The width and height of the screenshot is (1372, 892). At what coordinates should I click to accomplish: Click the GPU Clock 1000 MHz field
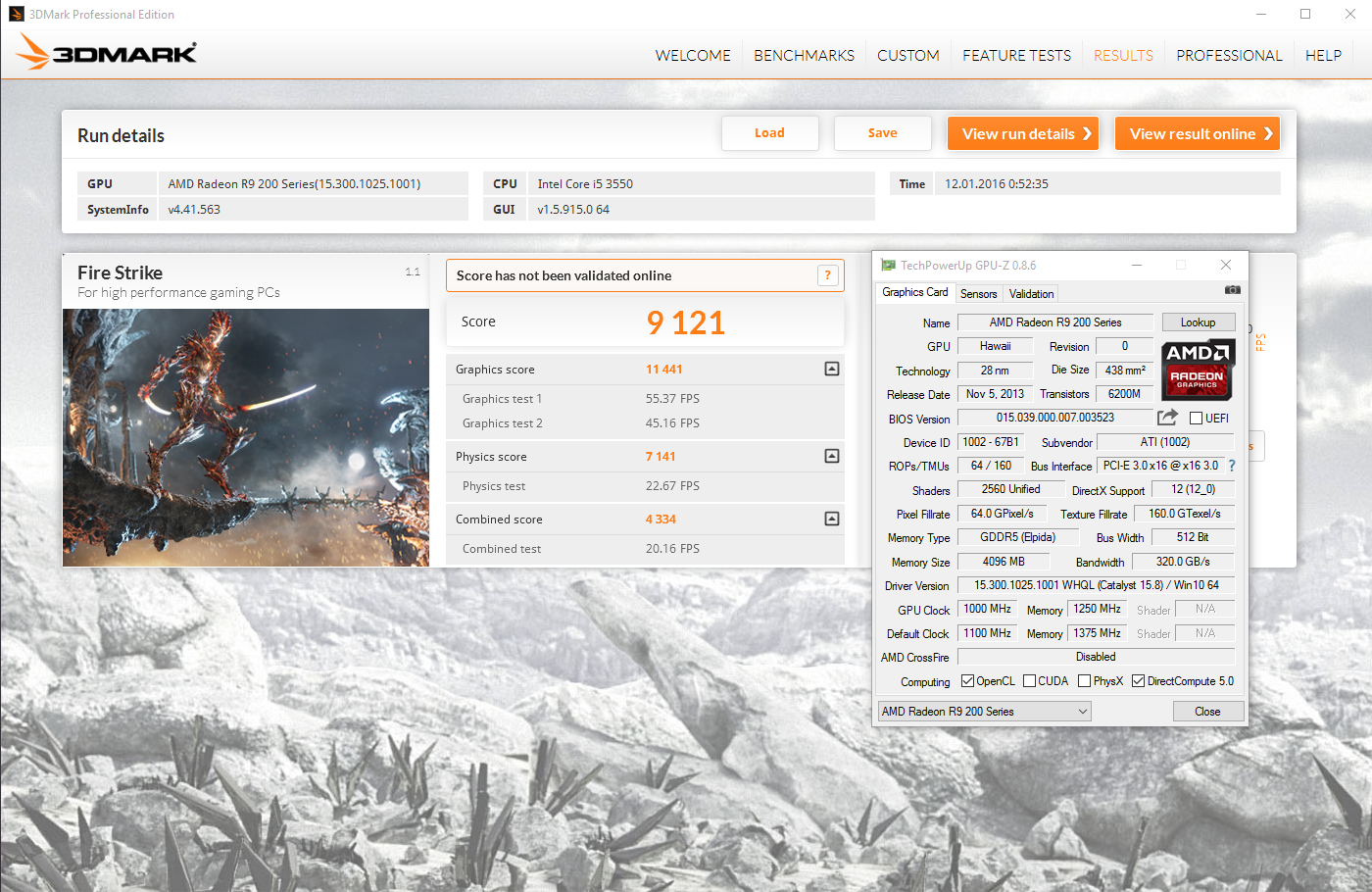[x=987, y=609]
